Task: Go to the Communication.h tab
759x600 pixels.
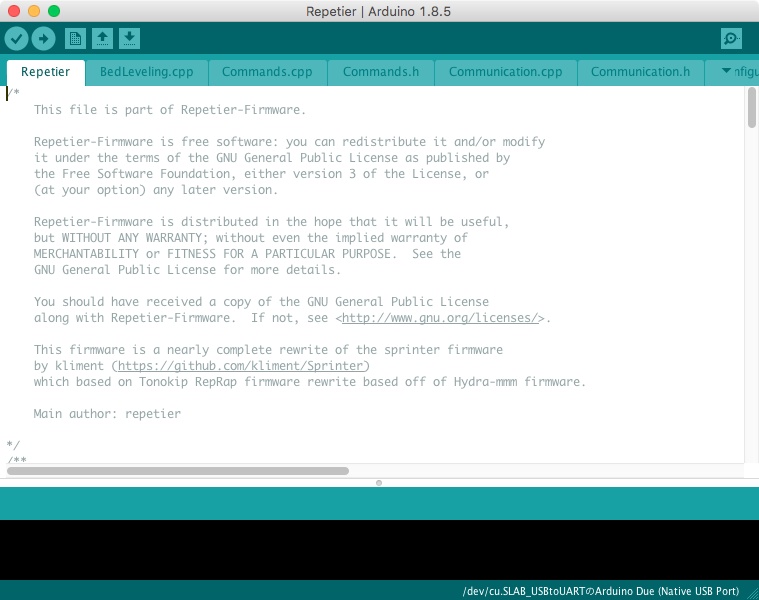Action: (640, 72)
